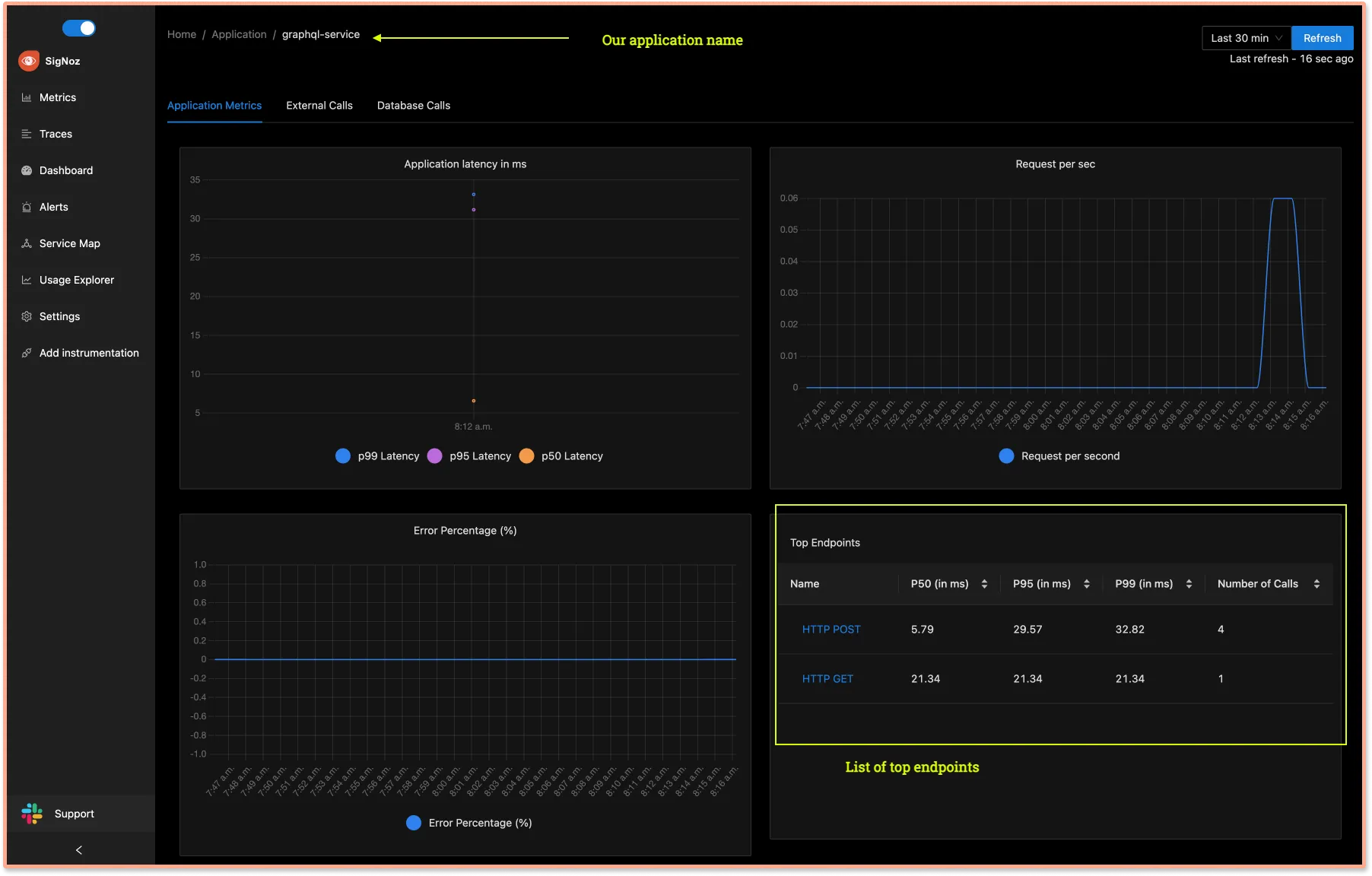Viewport: 1372px width, 876px height.
Task: Click the Alerts bell icon
Action: pyautogui.click(x=27, y=207)
